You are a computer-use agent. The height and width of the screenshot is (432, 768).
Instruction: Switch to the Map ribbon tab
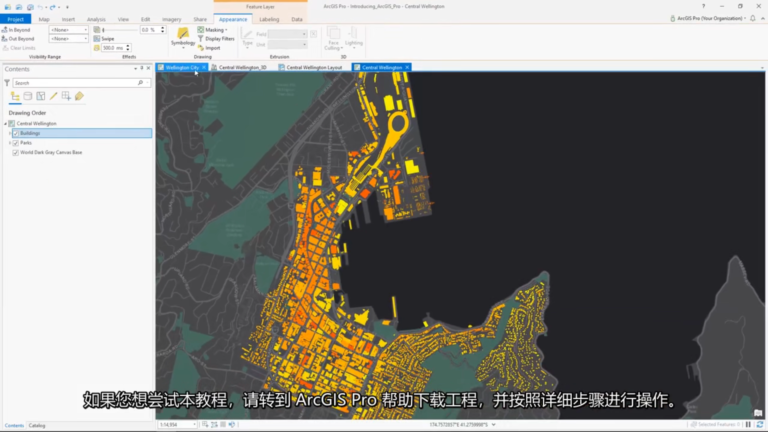(x=44, y=19)
